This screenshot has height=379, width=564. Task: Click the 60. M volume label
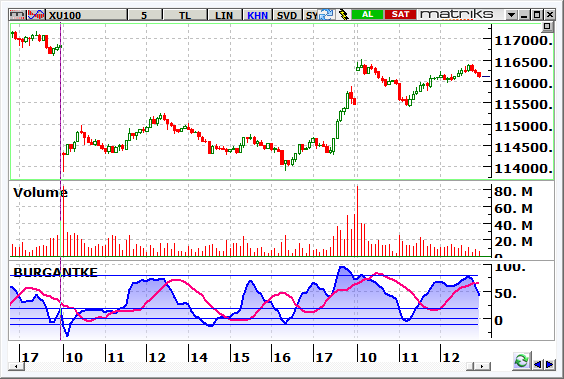[x=513, y=209]
